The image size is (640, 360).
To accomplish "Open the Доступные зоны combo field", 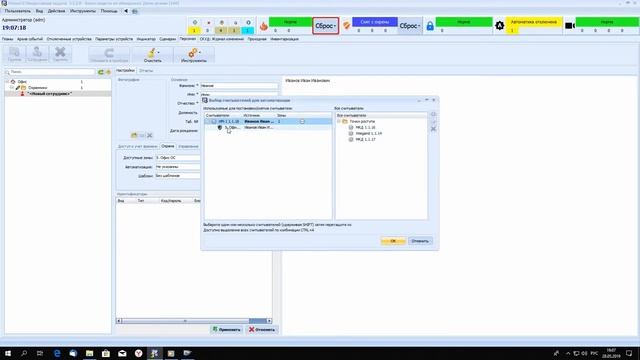I will (x=178, y=158).
